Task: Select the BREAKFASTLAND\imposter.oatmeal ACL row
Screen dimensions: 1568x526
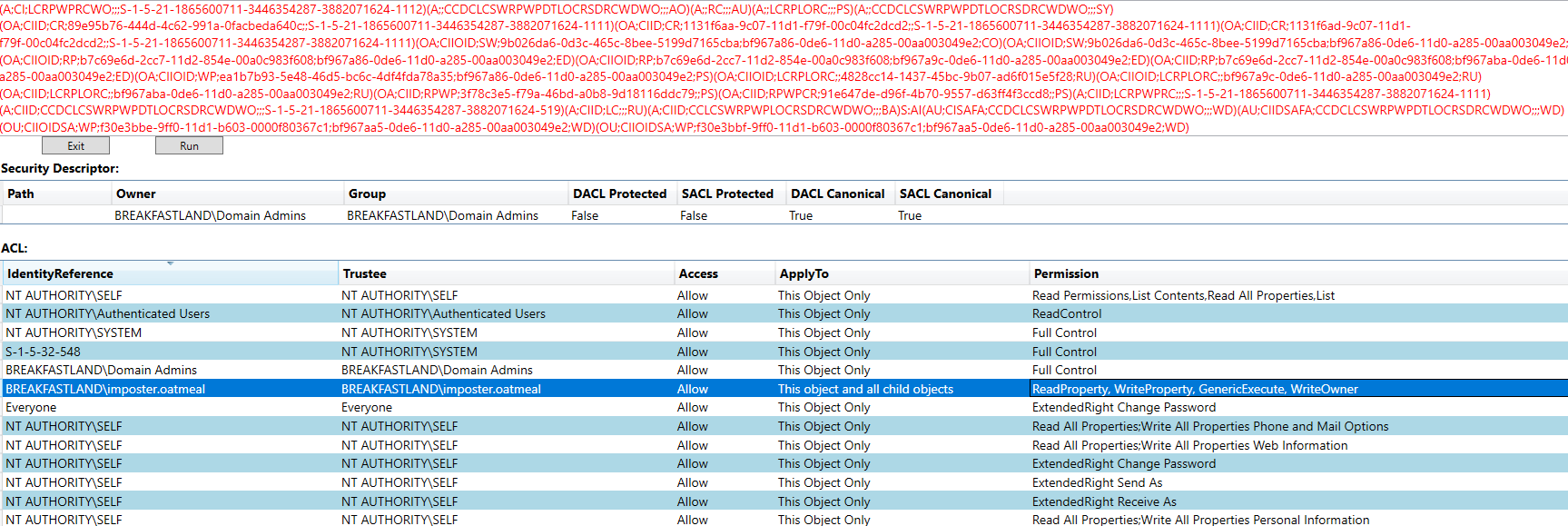Action: pos(105,389)
